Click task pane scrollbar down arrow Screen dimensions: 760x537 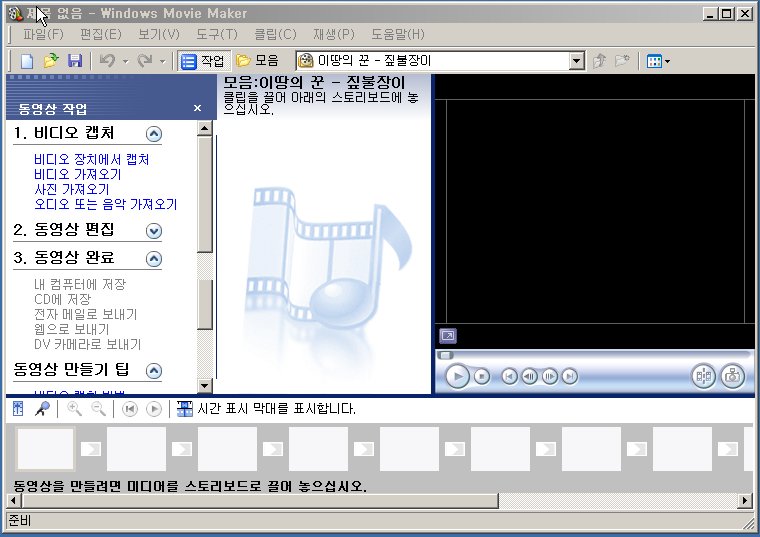point(205,386)
